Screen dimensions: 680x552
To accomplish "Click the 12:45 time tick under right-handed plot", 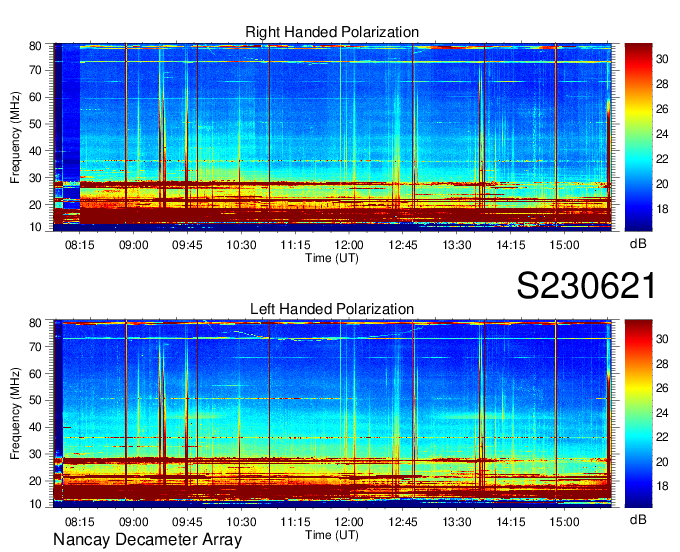I will pos(403,245).
